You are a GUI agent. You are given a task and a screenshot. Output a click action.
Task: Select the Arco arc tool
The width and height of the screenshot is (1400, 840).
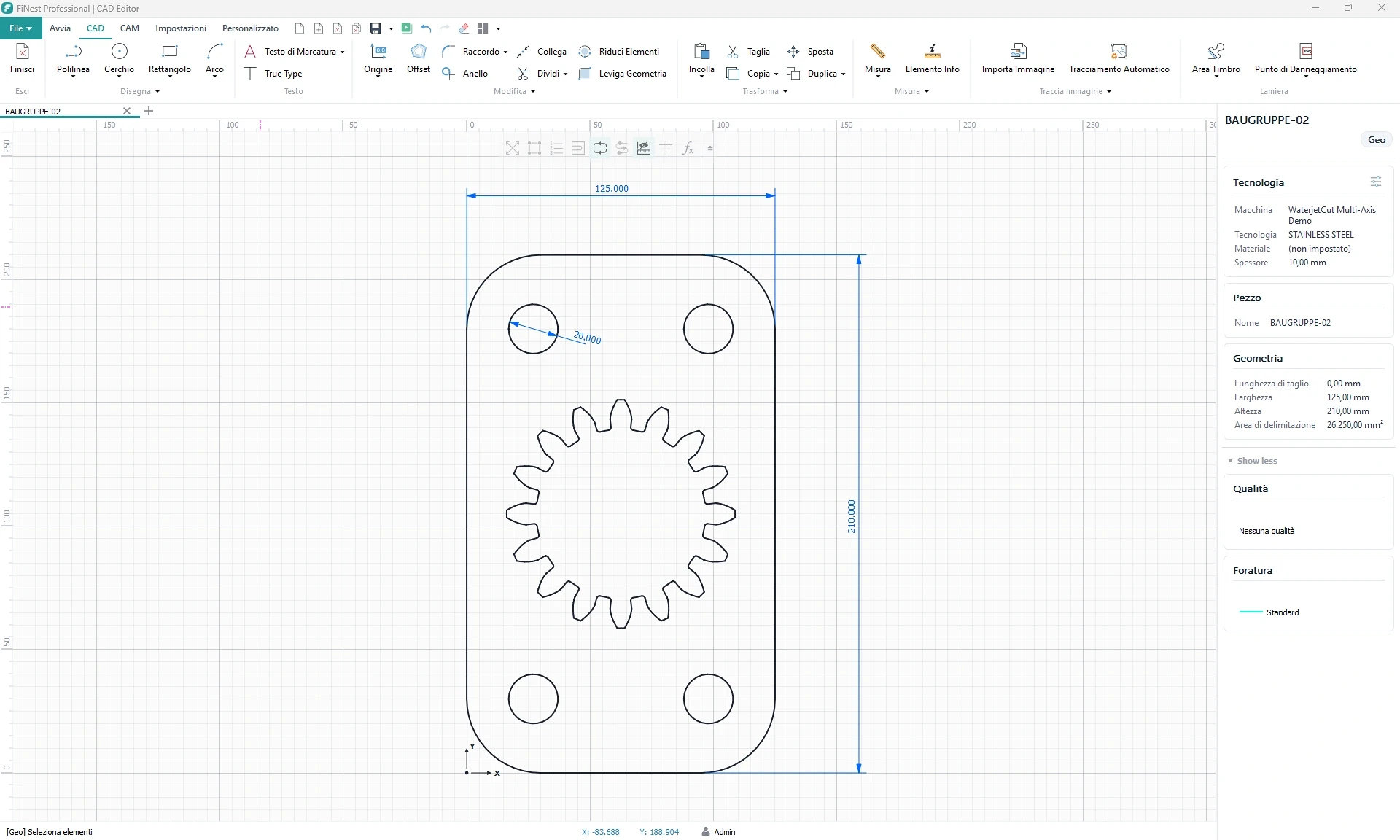(x=214, y=59)
